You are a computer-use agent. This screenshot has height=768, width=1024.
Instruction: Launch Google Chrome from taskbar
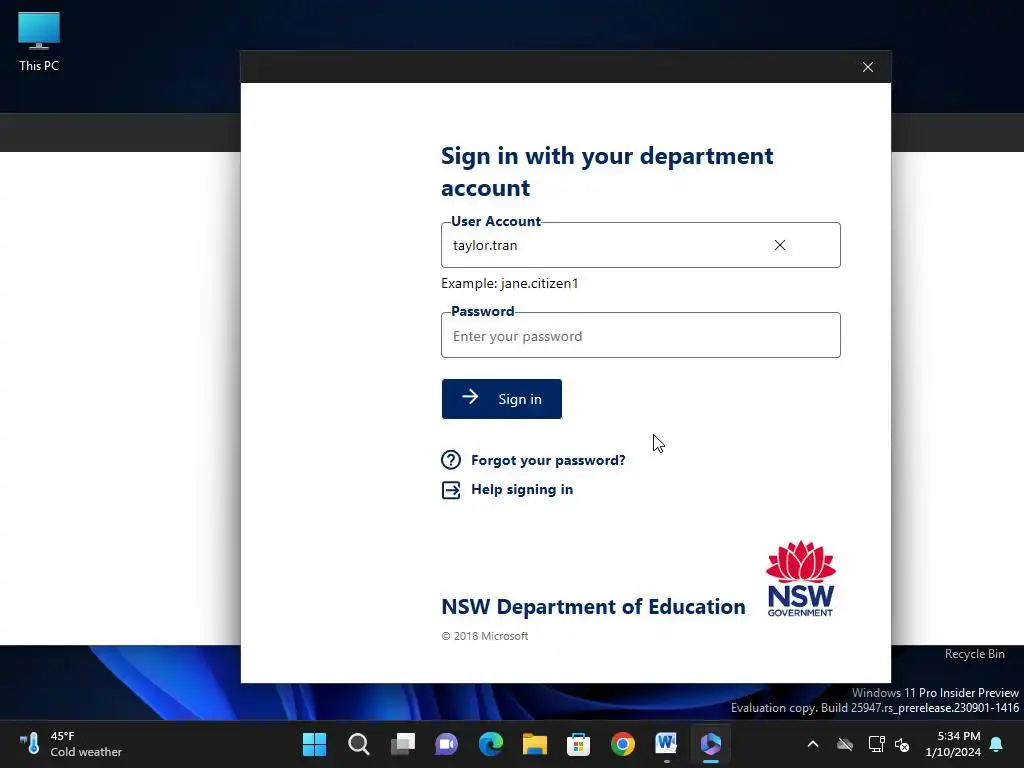click(x=623, y=744)
